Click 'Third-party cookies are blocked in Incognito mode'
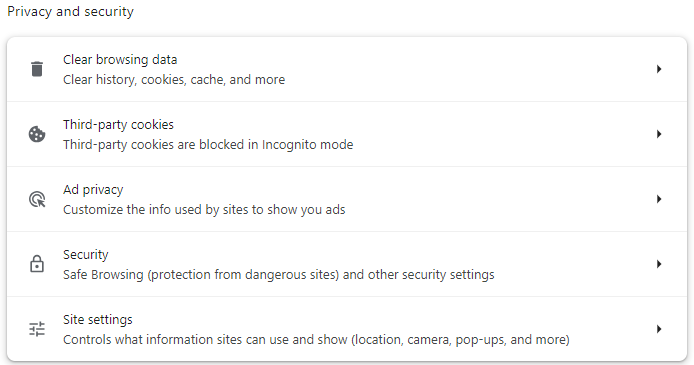 click(x=208, y=145)
